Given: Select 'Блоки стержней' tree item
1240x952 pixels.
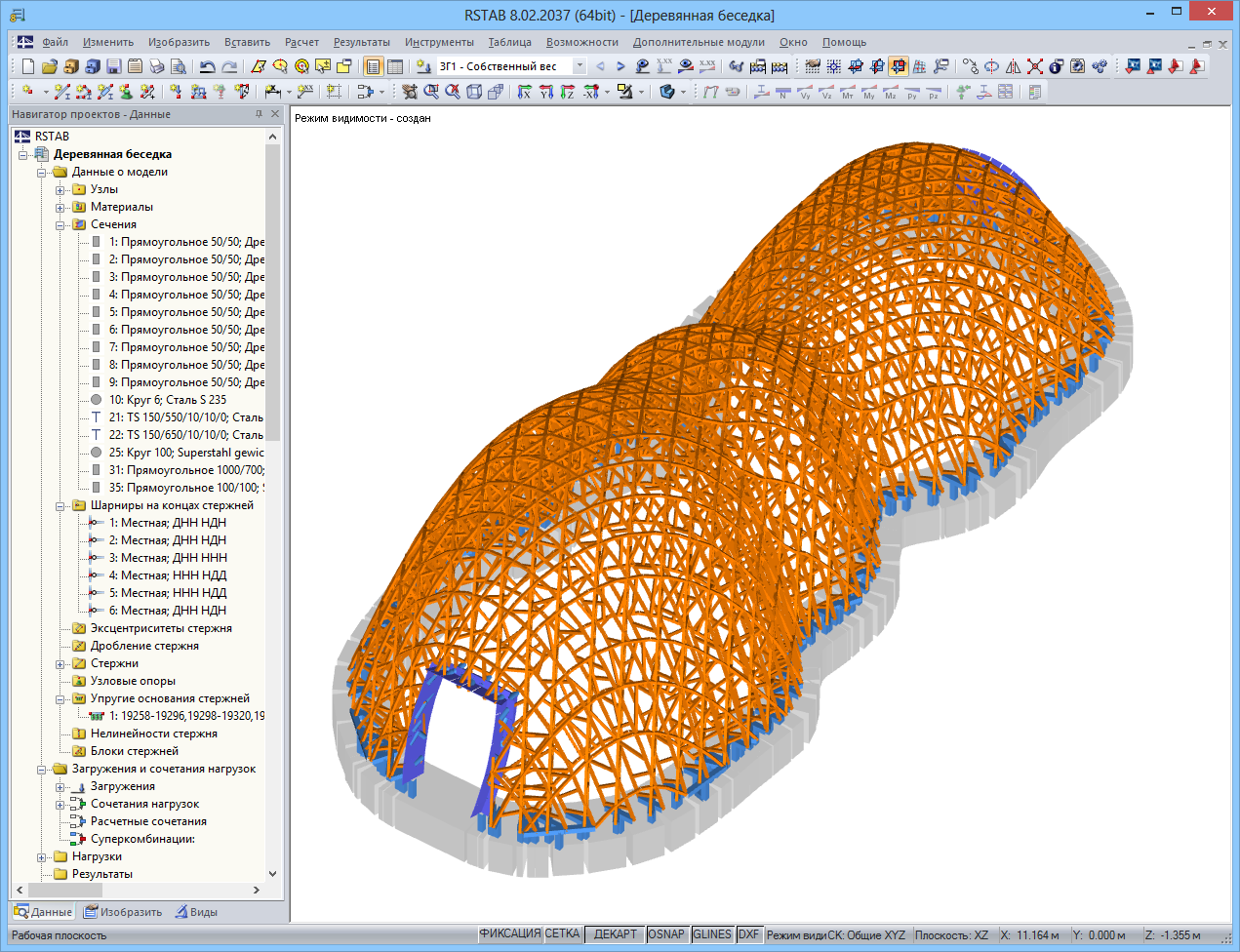Looking at the screenshot, I should coord(135,751).
